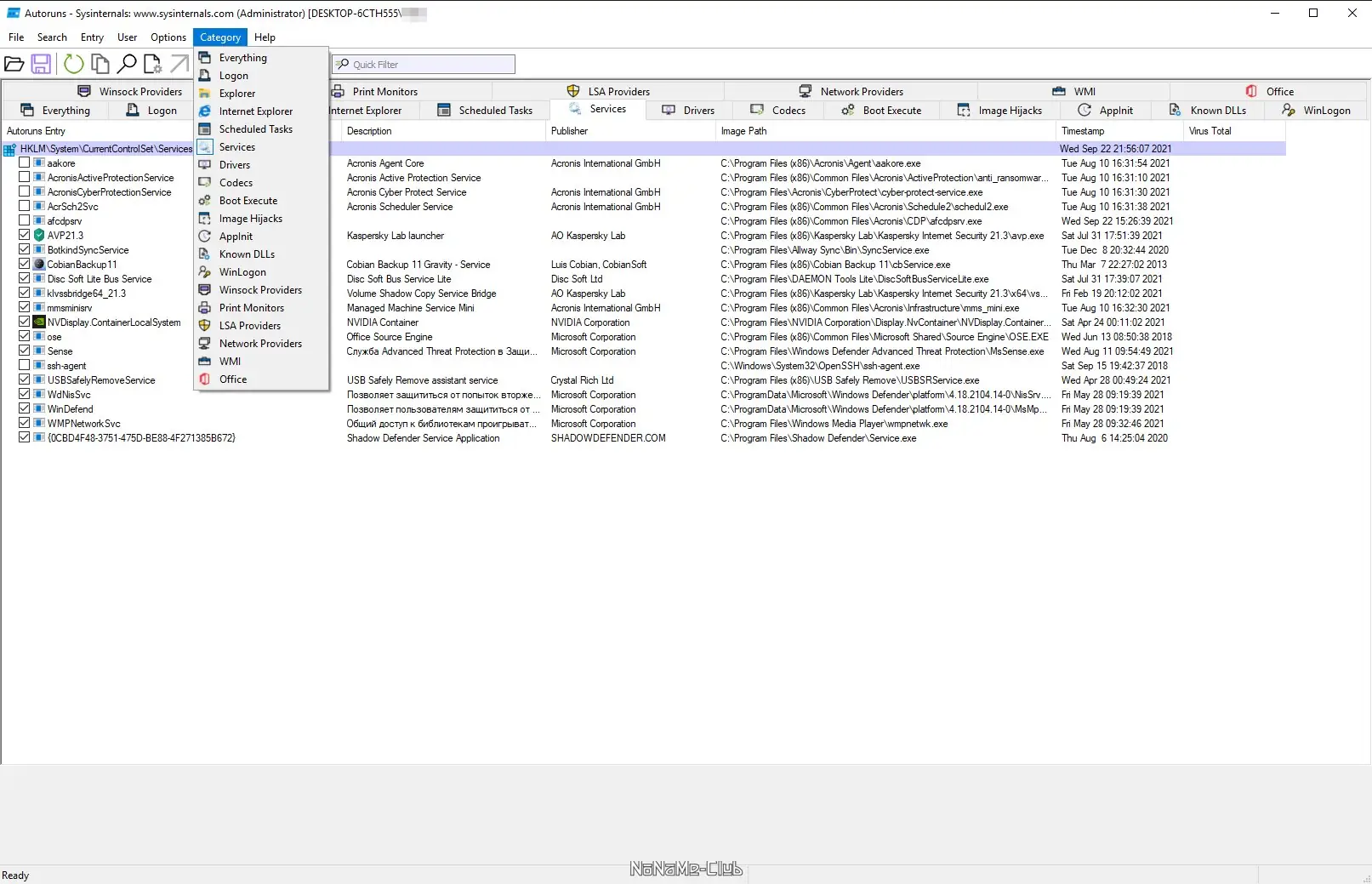1372x884 pixels.
Task: Open the Options menu
Action: point(168,37)
